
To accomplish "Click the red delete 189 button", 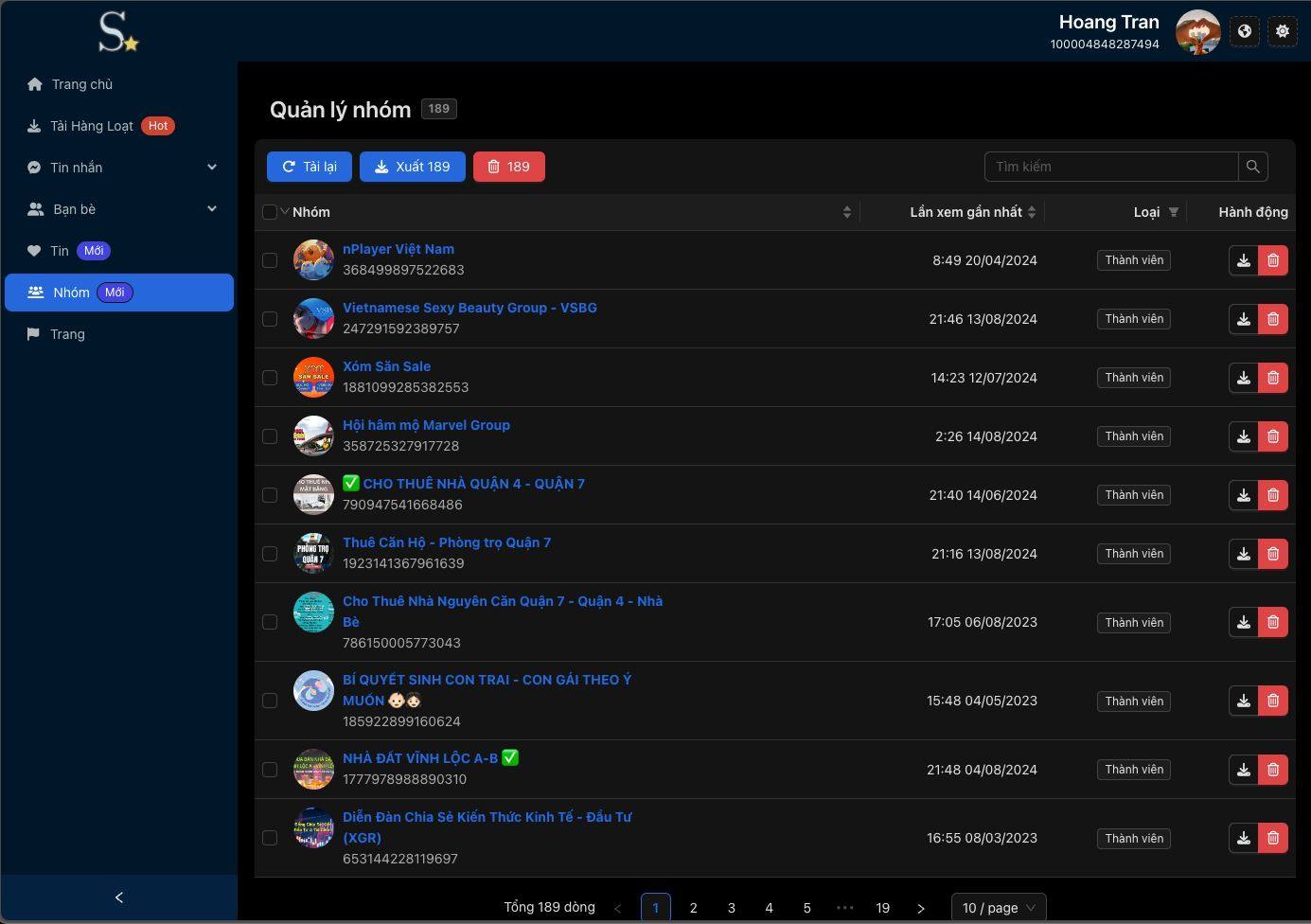I will 509,167.
